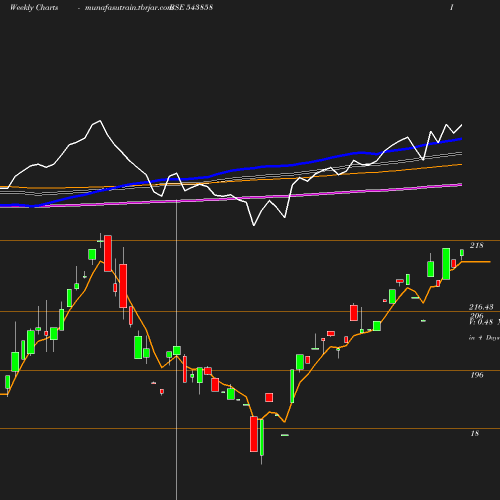The width and height of the screenshot is (500, 500).
Task: Select the 218 price axis label
Action: coord(477,245)
